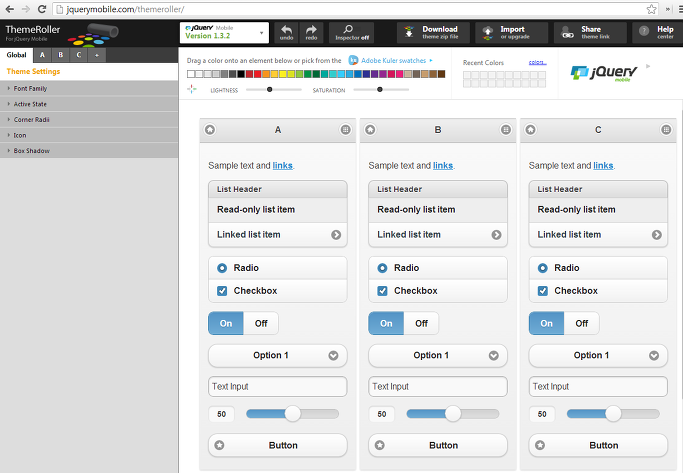
Task: Select the Radio option in swatch A
Action: click(278, 268)
